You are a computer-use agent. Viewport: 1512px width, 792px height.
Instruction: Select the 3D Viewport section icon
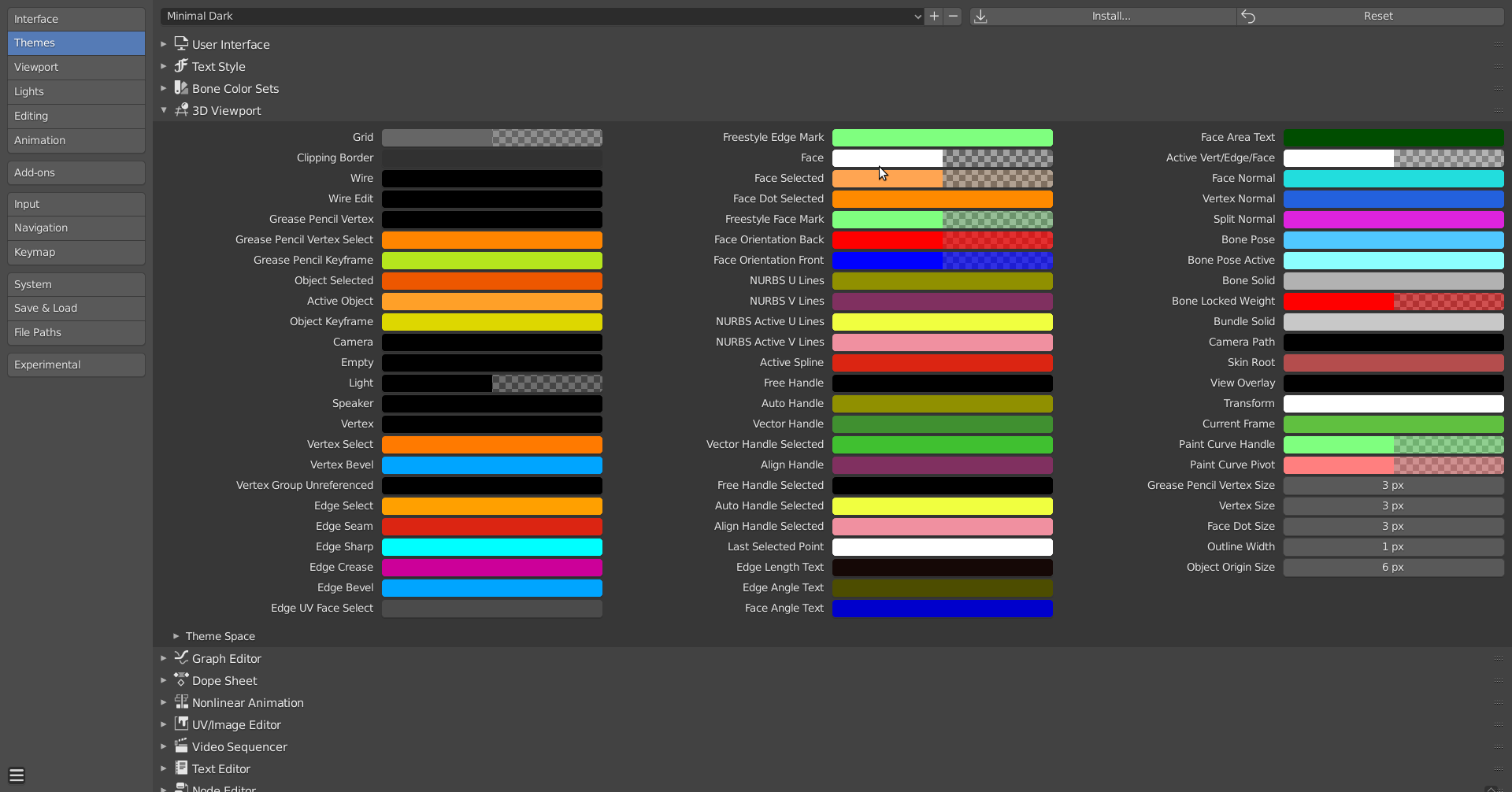point(181,110)
